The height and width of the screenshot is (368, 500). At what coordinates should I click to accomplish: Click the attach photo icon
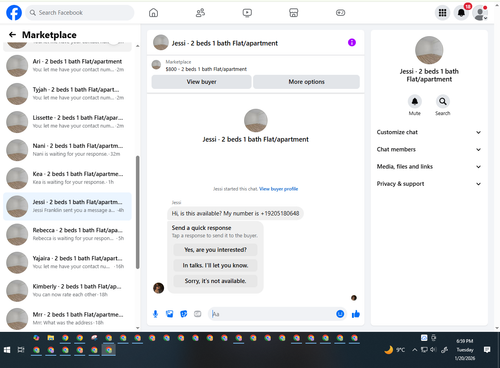click(x=170, y=314)
